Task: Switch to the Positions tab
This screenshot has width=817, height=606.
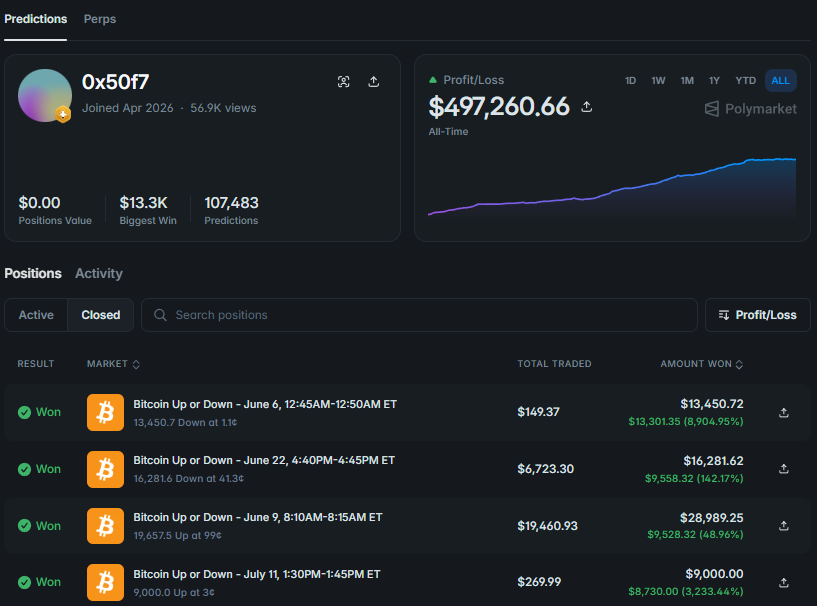Action: click(33, 274)
